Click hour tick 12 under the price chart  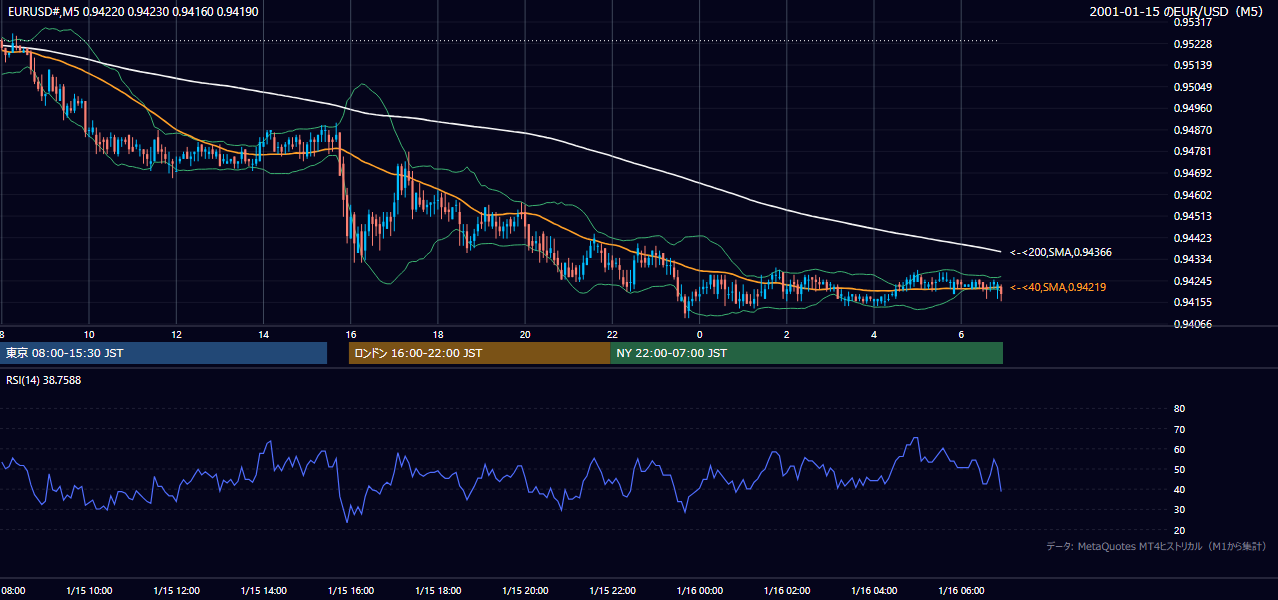(x=176, y=334)
